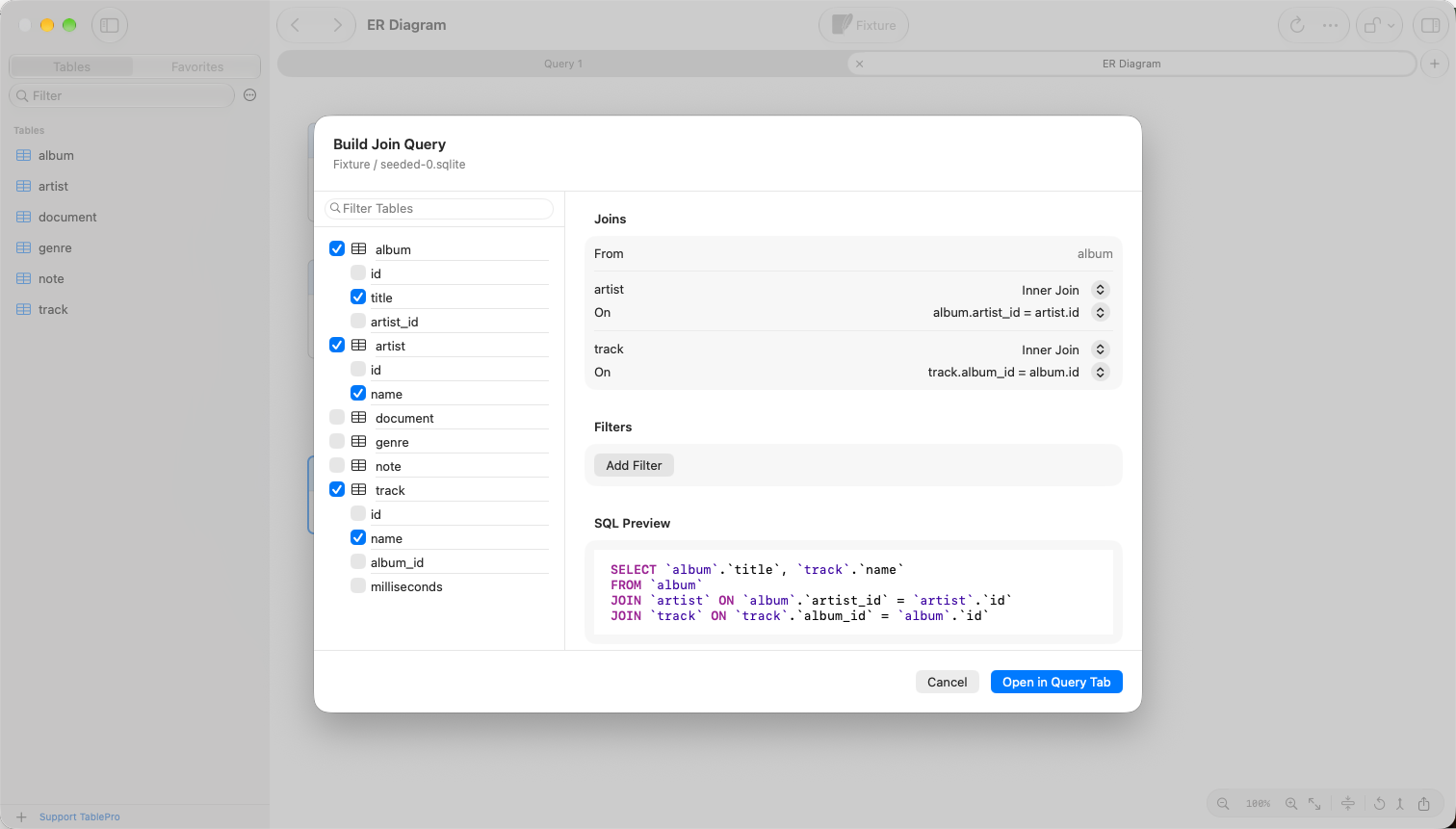Check the album_id column checkbox
This screenshot has width=1456, height=829.
(x=358, y=561)
